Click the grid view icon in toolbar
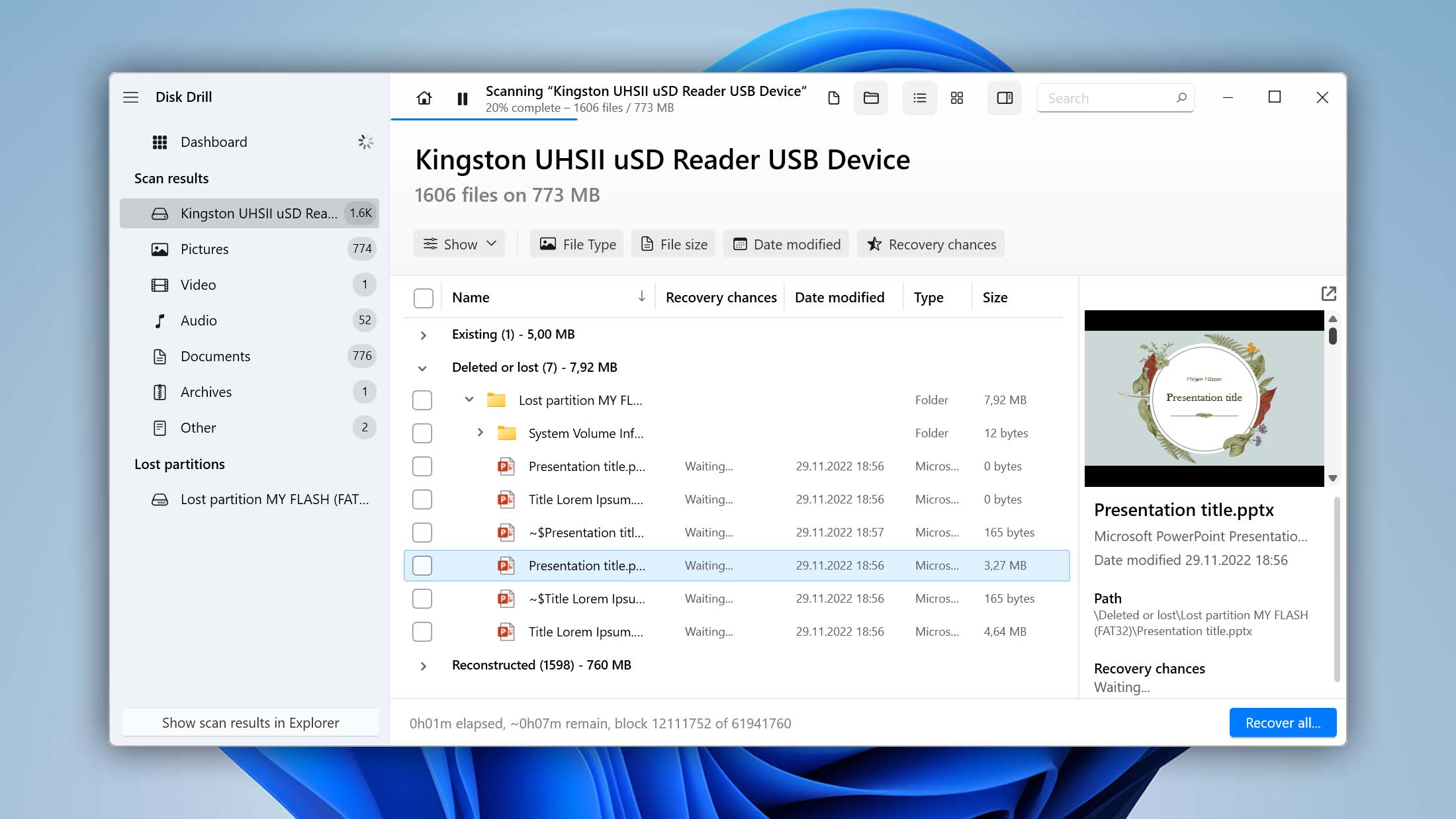Screen dimensions: 1456x819 click(x=958, y=97)
